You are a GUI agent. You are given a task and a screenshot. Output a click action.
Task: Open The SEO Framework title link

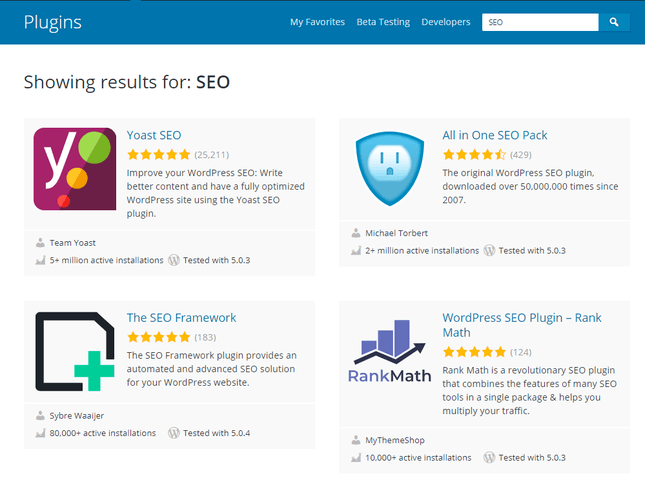(181, 318)
